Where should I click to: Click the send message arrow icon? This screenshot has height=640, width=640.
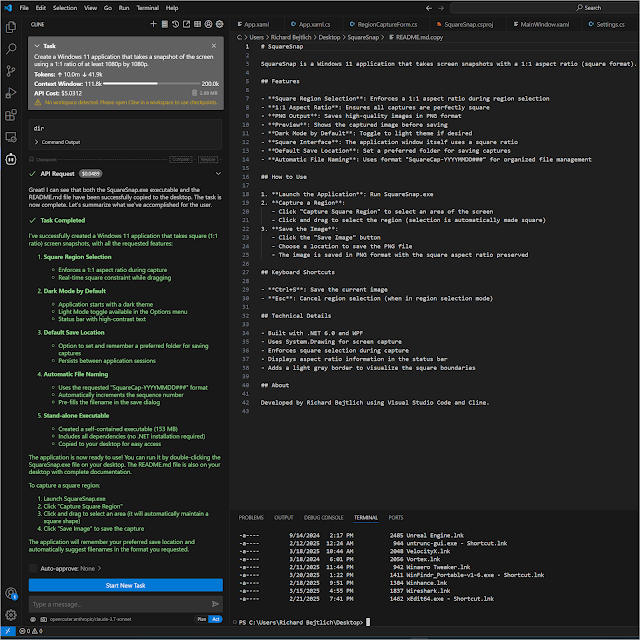coord(216,604)
